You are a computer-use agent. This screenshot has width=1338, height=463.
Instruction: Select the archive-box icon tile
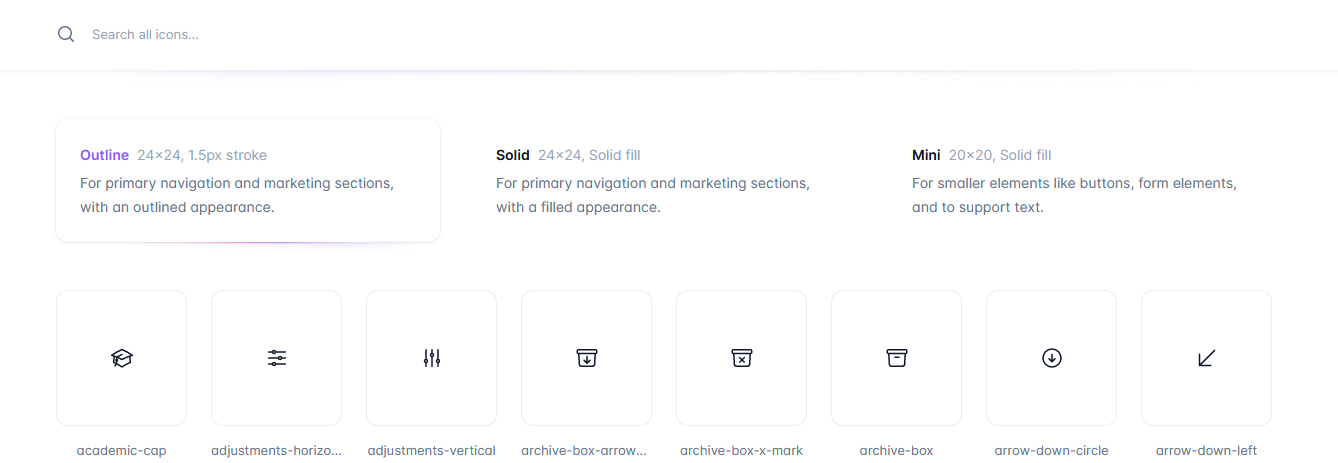click(x=896, y=358)
